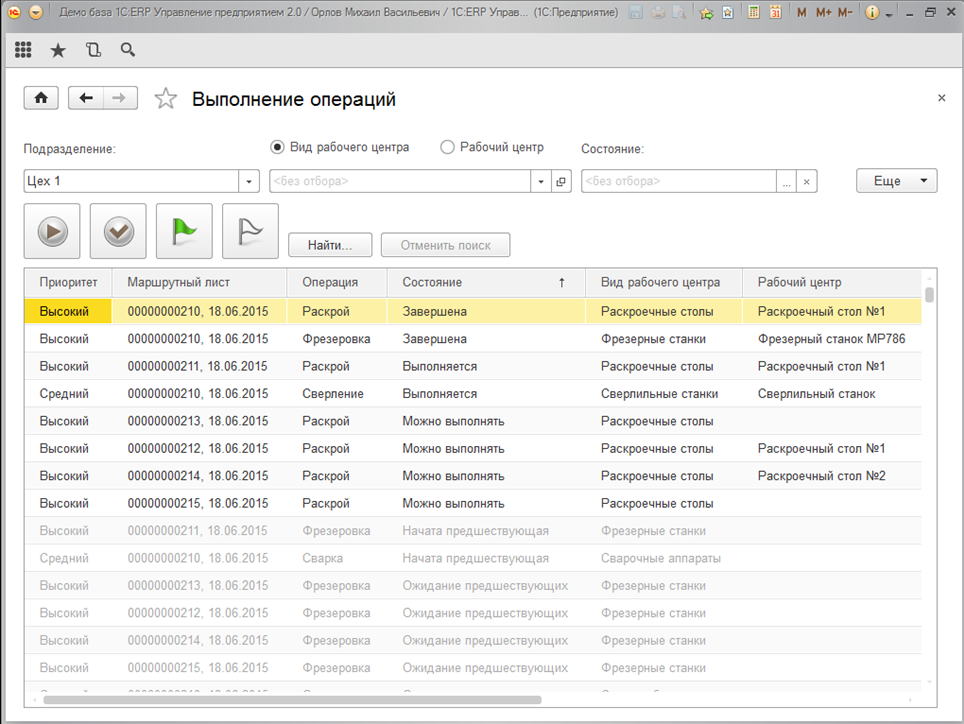
Task: Sort by Маршрутный лист column header
Action: [199, 282]
